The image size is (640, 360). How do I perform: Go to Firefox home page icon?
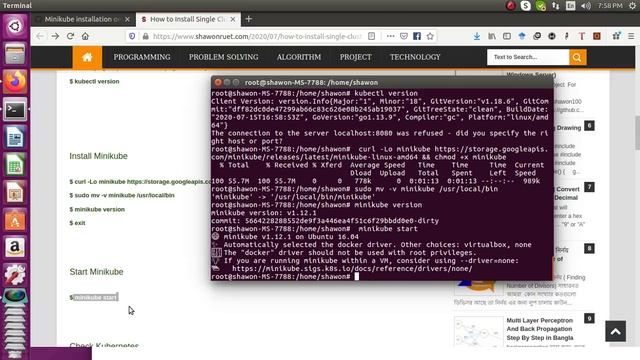pos(85,36)
